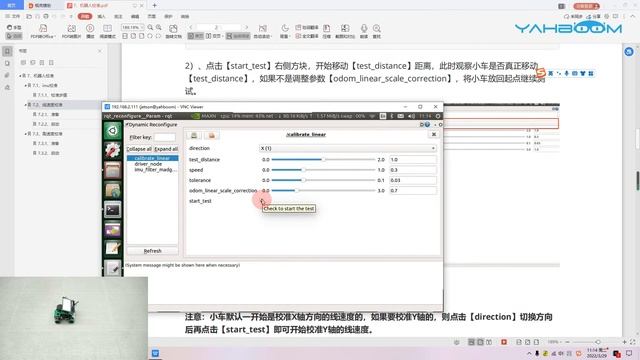Click the Refresh button
This screenshot has width=640, height=360.
coord(152,251)
